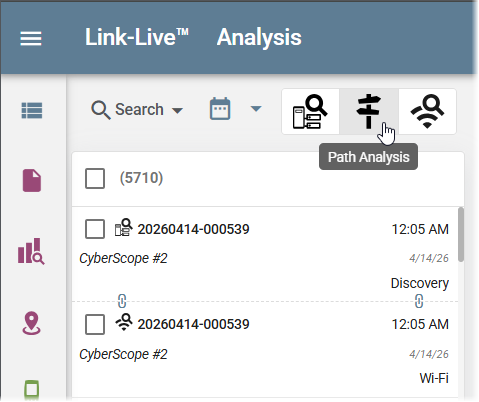479x402 pixels.
Task: Click the 4/14/26 date on Wi-Fi entry
Action: pos(429,354)
